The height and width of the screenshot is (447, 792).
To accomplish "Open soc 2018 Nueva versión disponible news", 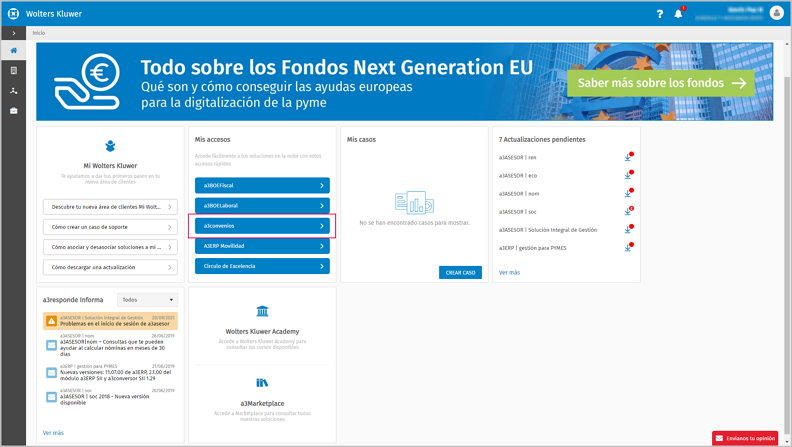I will click(110, 397).
